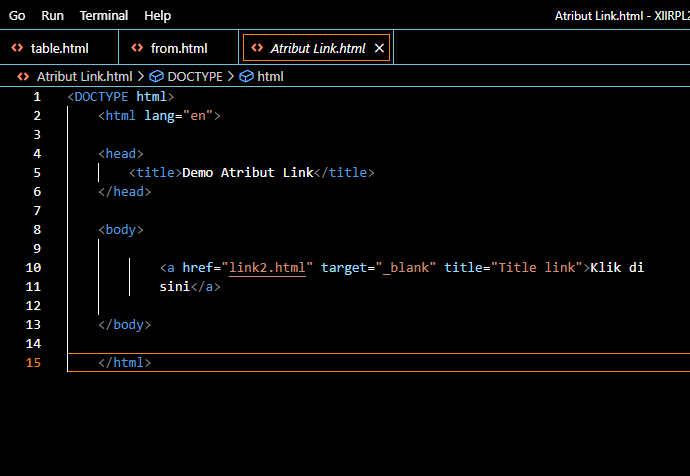Click the "sini</a>" code on line 11
Screen dimensions: 690x476
[x=190, y=286]
